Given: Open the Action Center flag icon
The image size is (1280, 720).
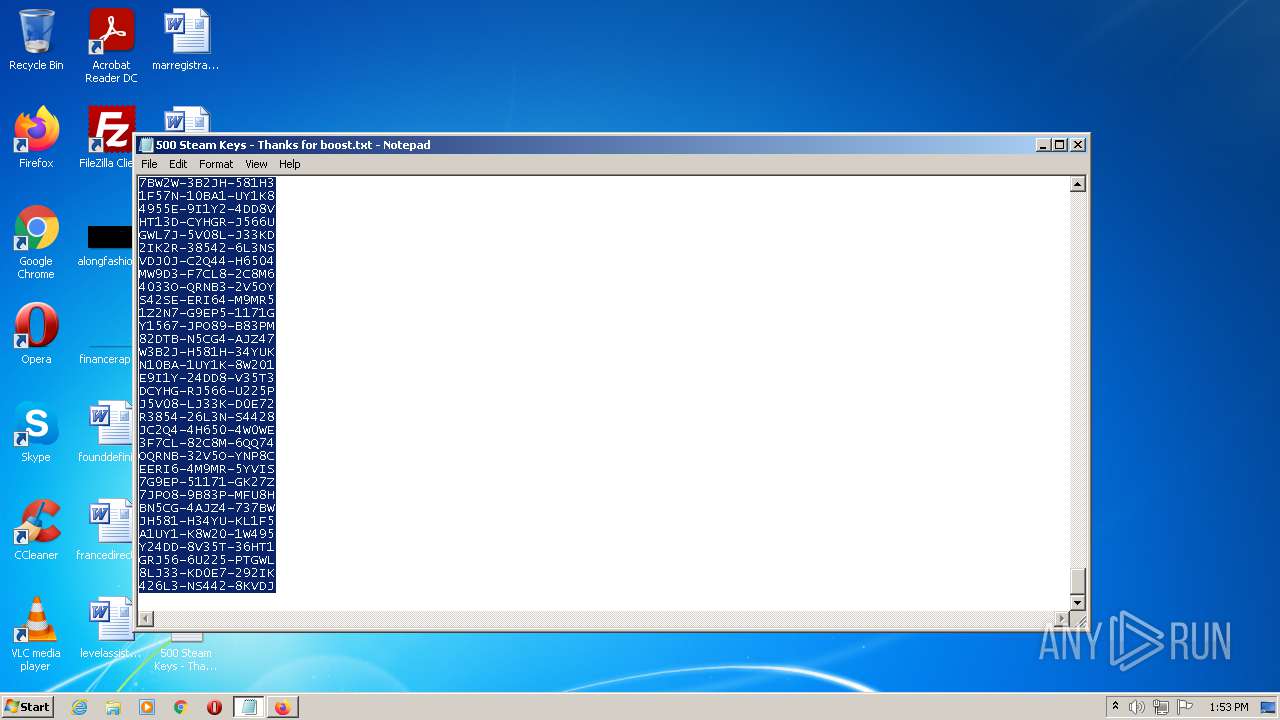Looking at the screenshot, I should (x=1185, y=707).
